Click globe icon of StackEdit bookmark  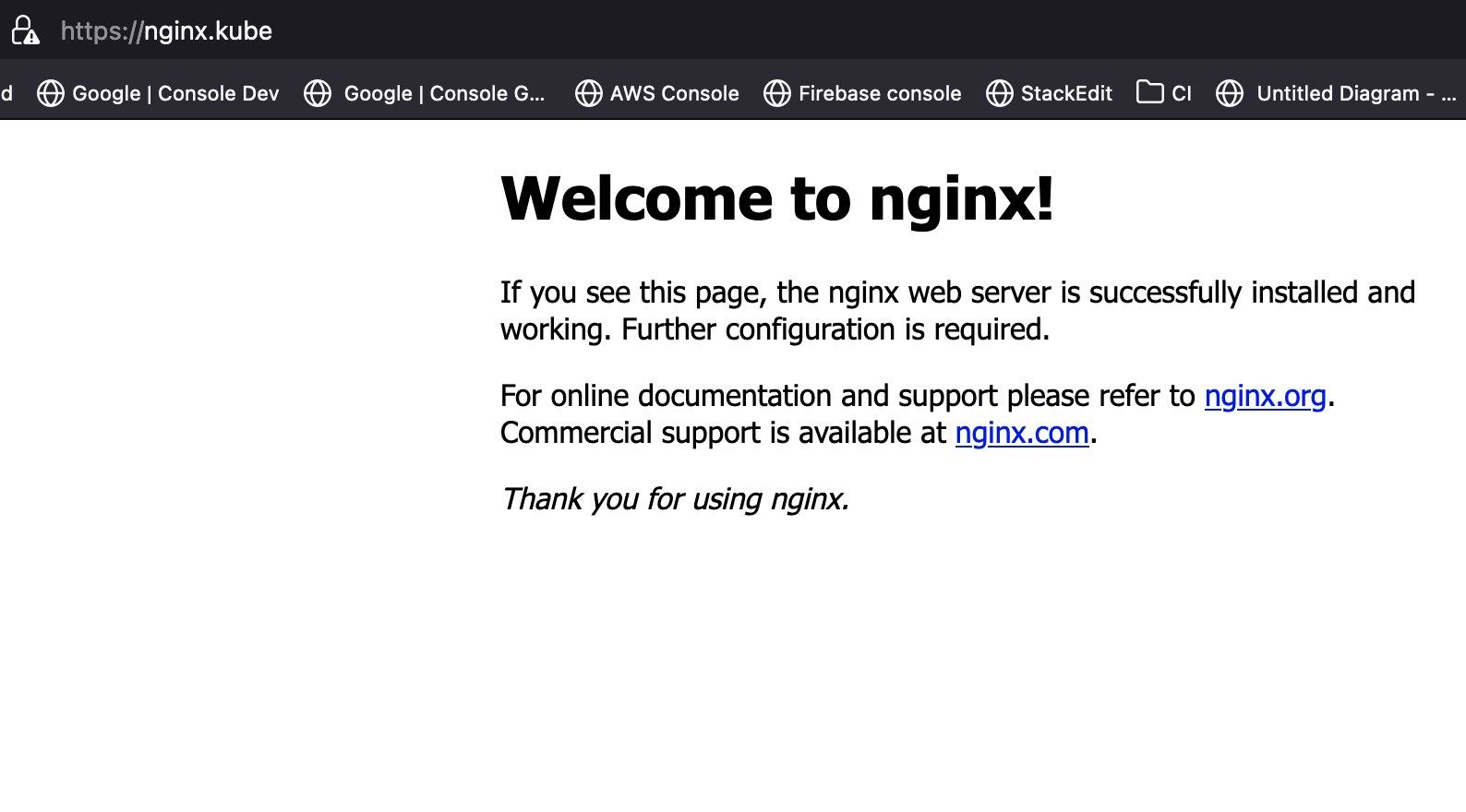(999, 93)
